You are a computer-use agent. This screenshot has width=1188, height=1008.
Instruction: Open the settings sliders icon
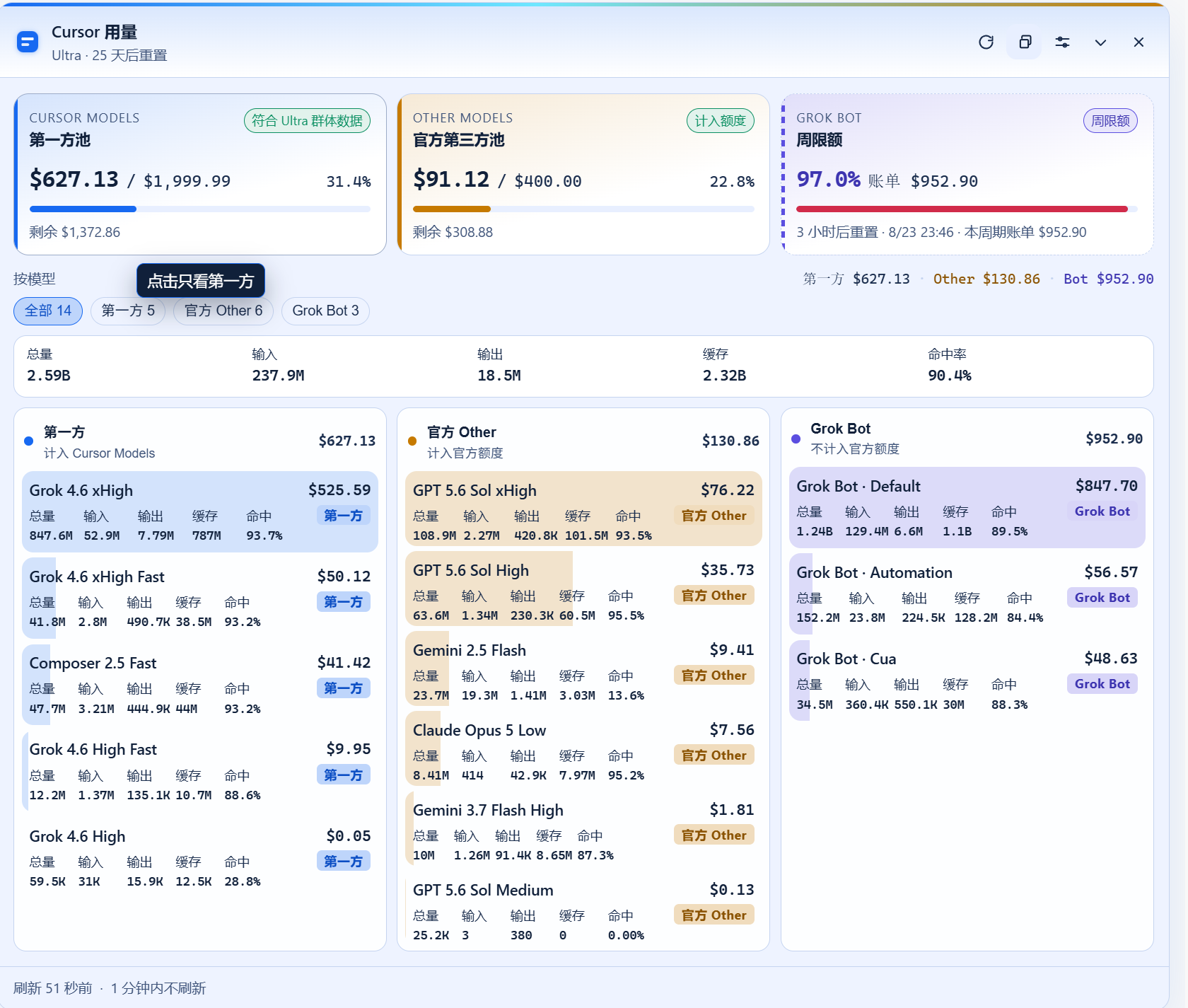tap(1062, 42)
